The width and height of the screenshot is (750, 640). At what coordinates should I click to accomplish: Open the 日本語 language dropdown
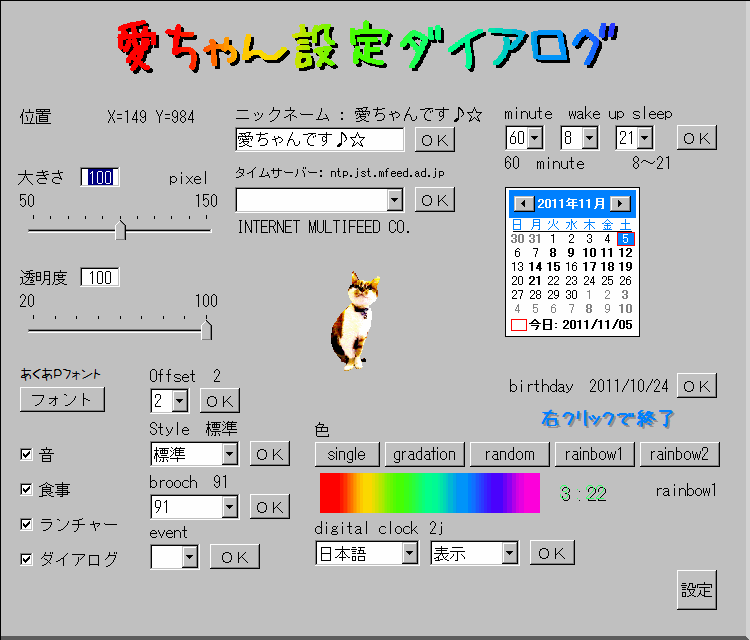(408, 553)
